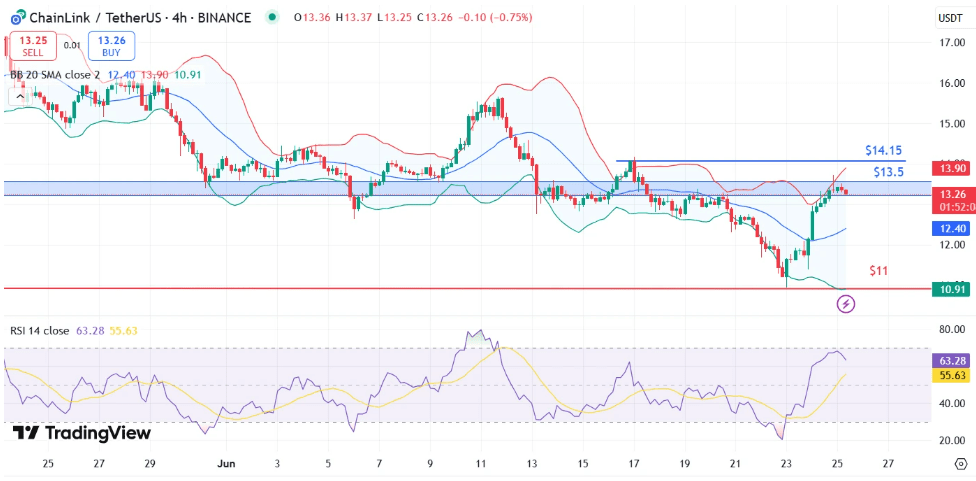The image size is (976, 481).
Task: Click the 16.00 price axis label
Action: coord(952,83)
